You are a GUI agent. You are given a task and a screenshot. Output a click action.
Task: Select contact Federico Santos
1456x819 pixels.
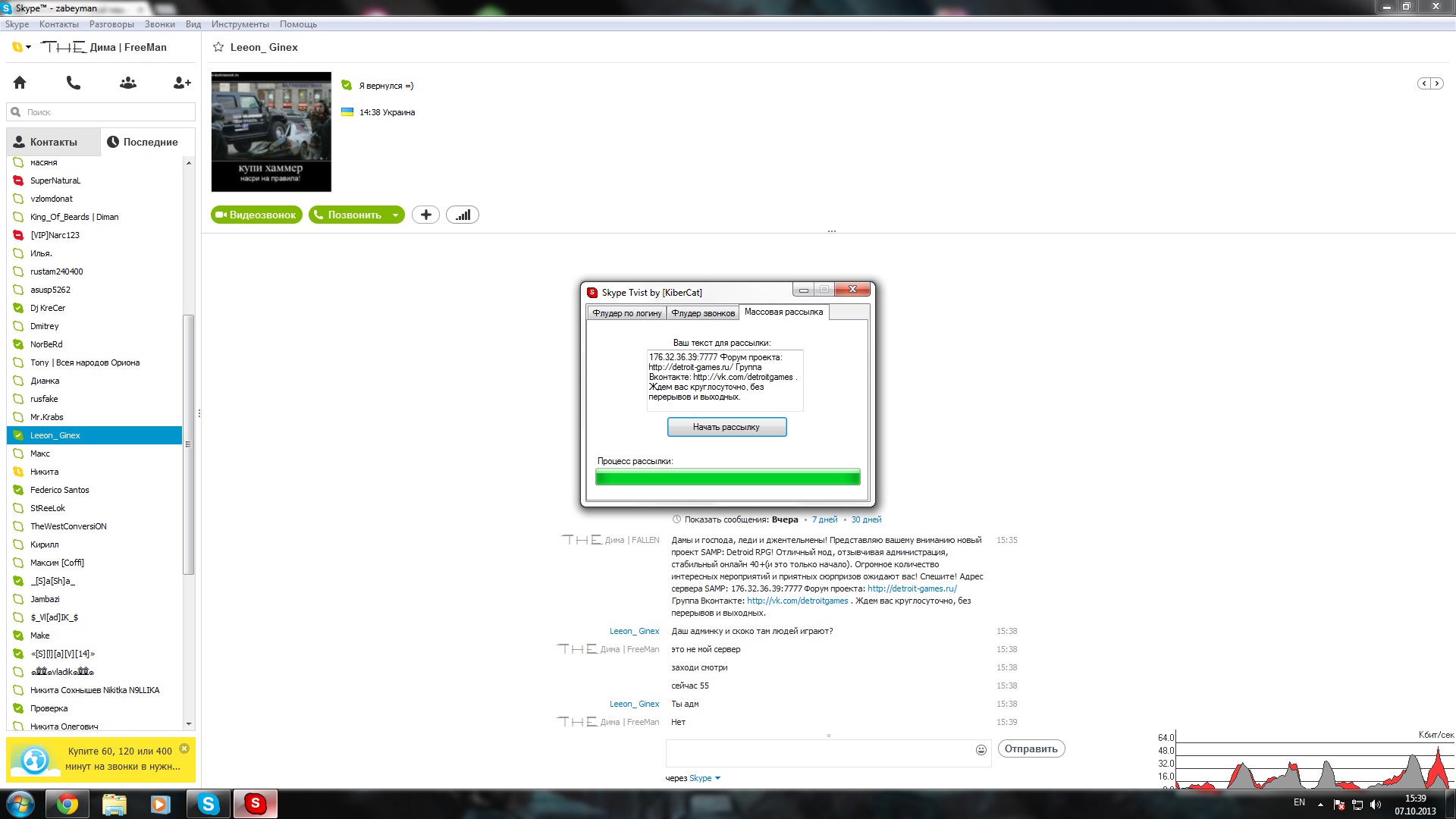(95, 490)
